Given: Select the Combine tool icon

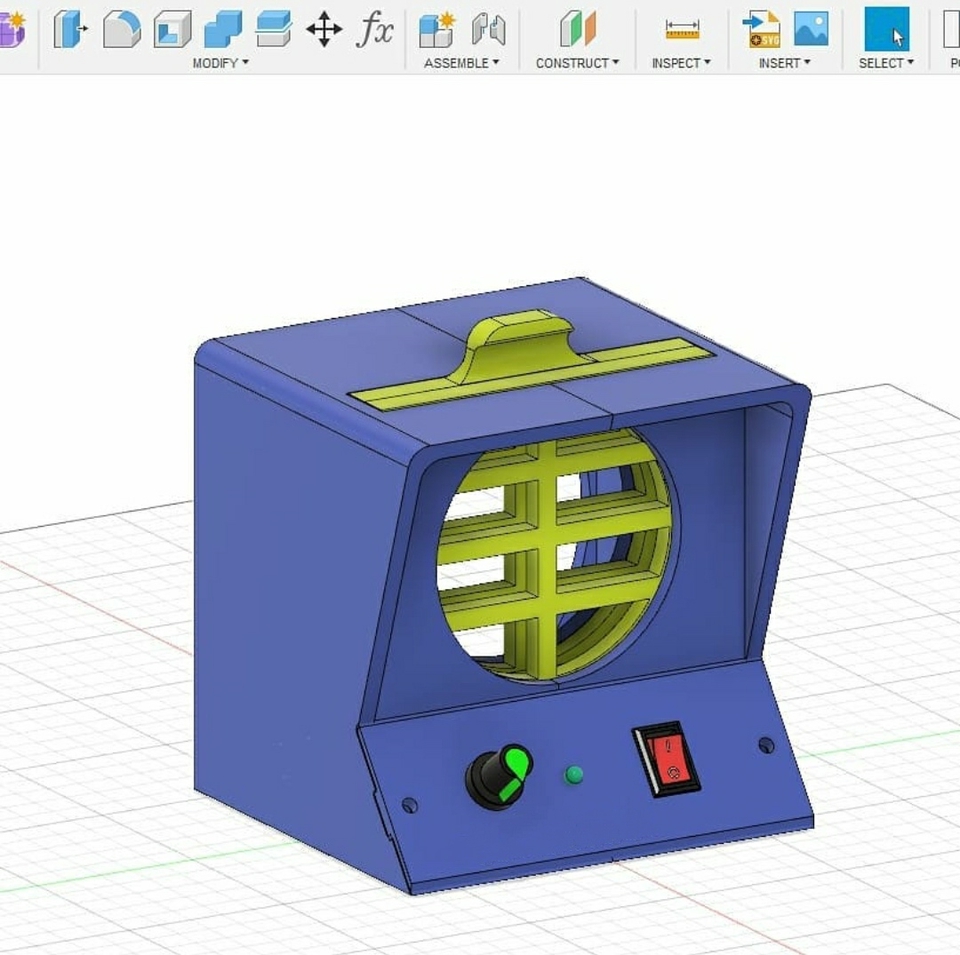Looking at the screenshot, I should click(x=223, y=29).
